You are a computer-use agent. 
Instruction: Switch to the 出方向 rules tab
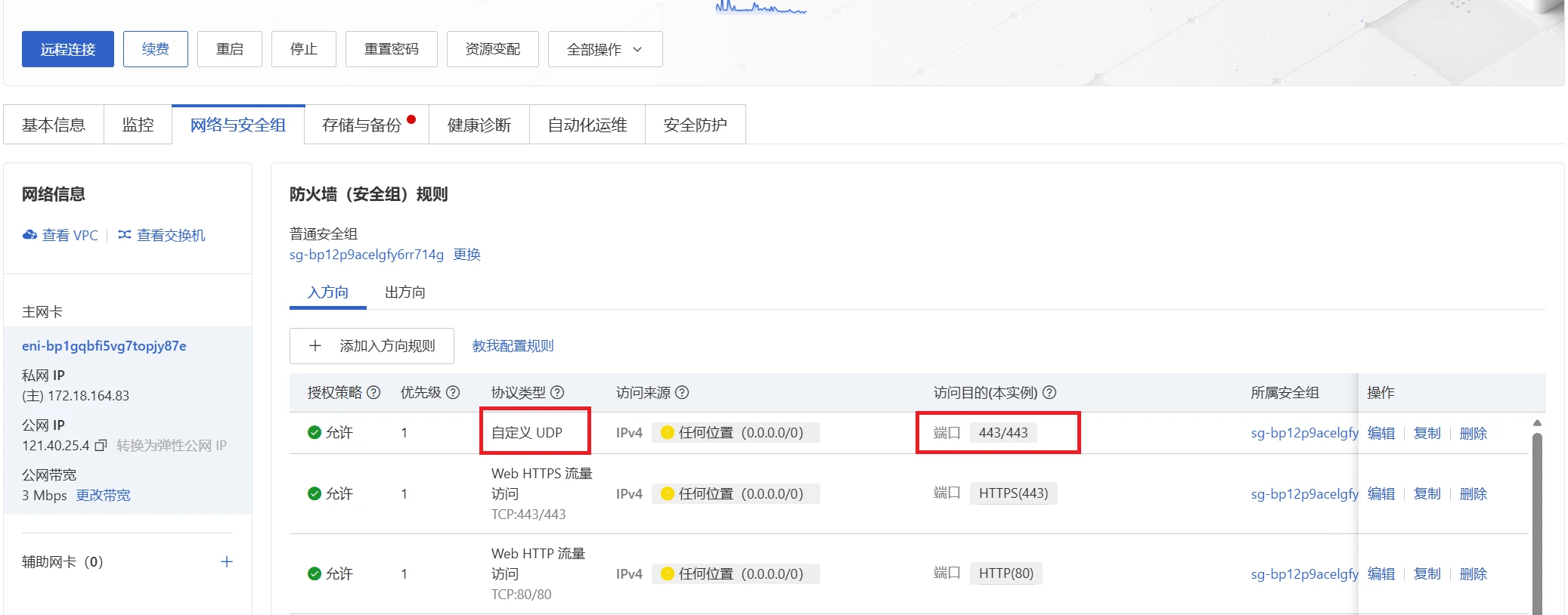point(404,292)
